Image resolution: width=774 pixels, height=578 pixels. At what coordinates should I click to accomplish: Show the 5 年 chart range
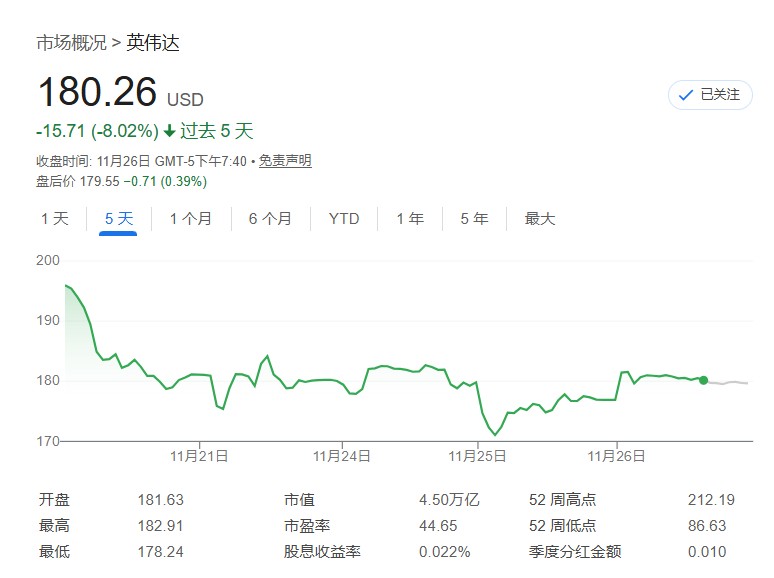coord(474,219)
